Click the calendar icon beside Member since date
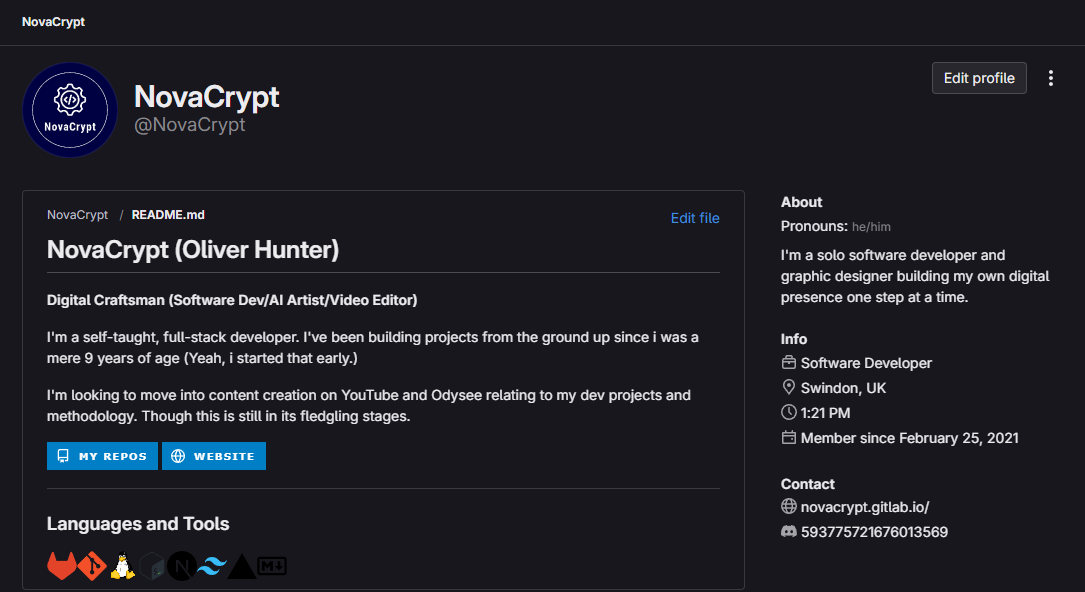Image resolution: width=1085 pixels, height=592 pixels. point(788,437)
